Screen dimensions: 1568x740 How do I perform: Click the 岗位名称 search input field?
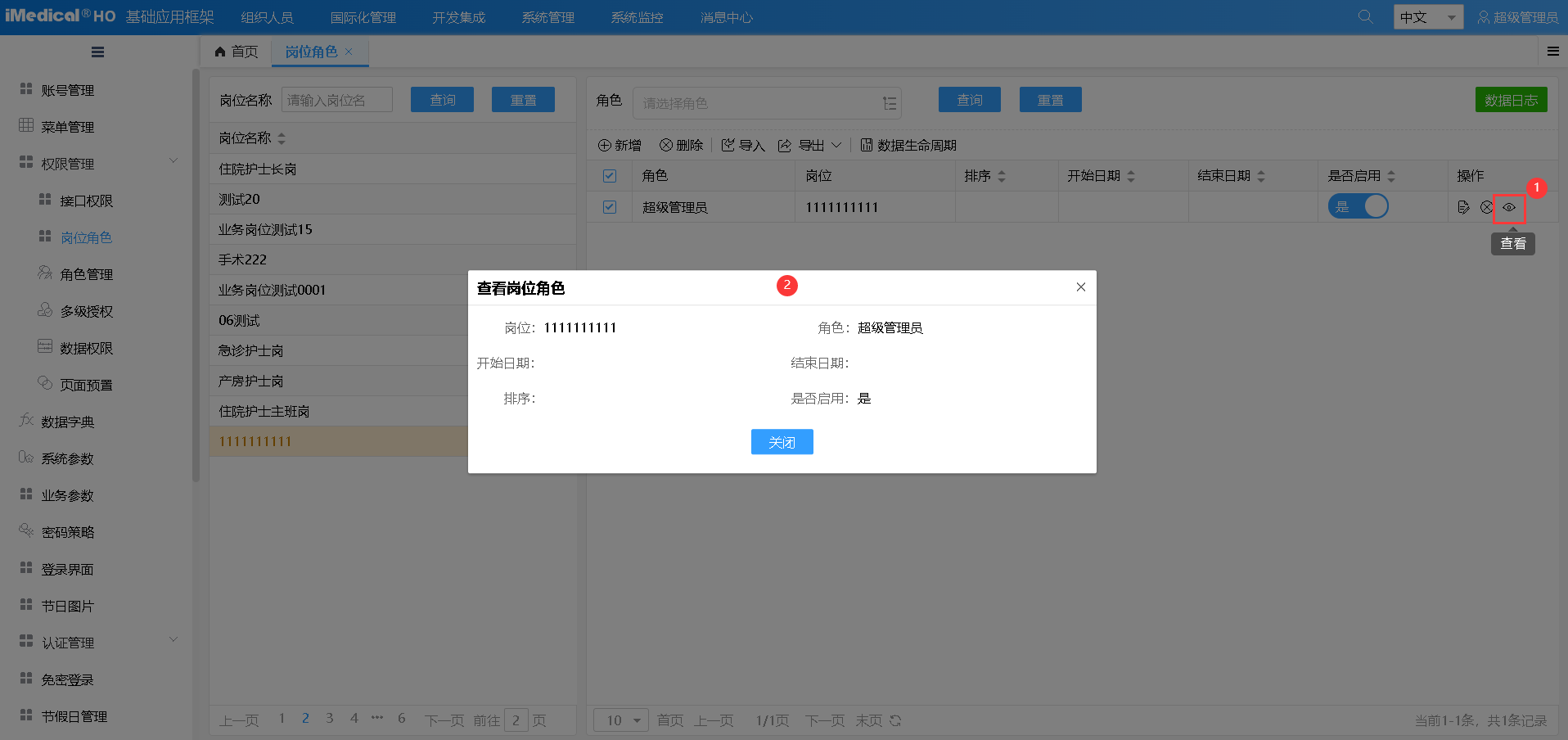[336, 101]
